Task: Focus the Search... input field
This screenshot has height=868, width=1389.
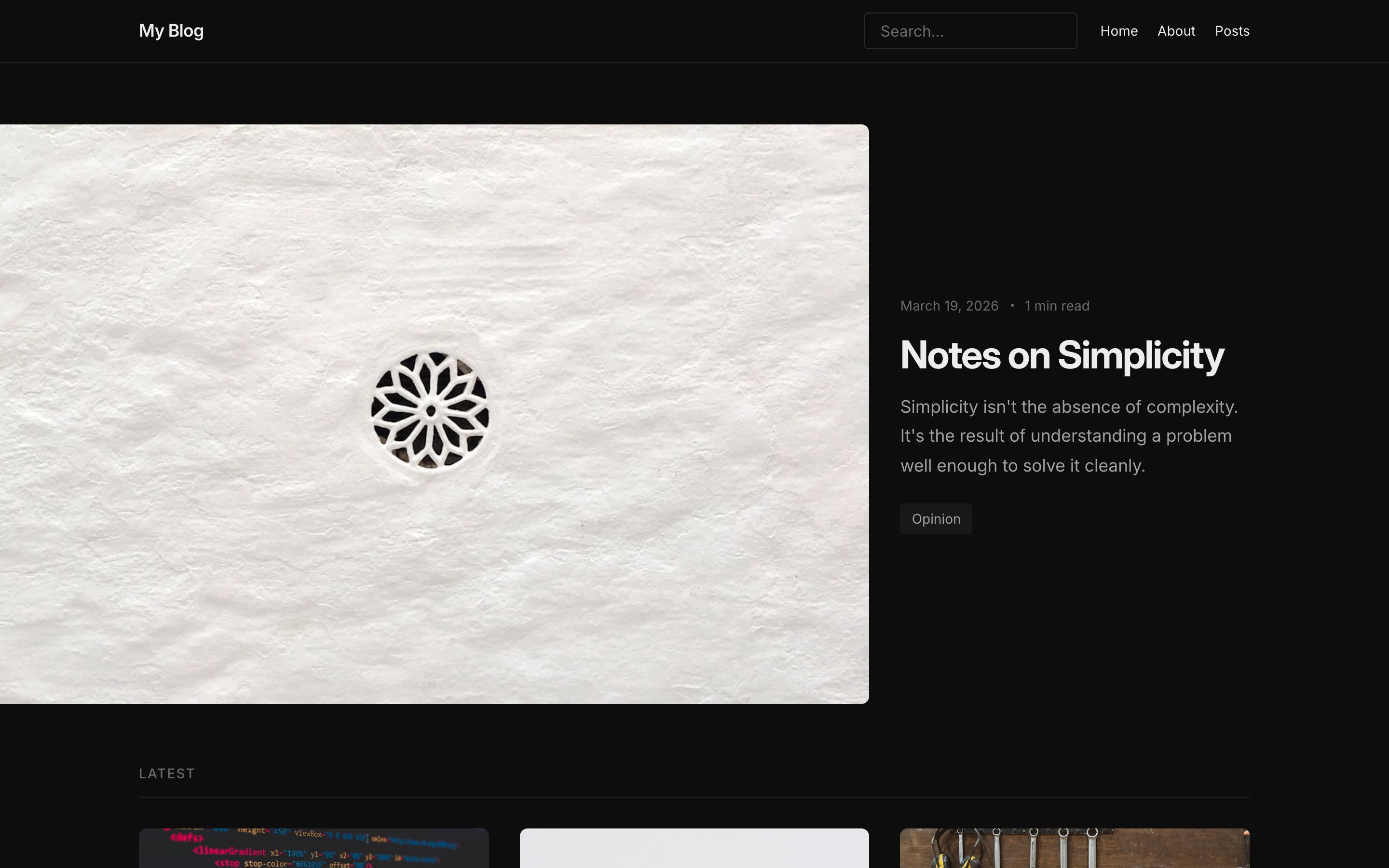Action: 970,31
